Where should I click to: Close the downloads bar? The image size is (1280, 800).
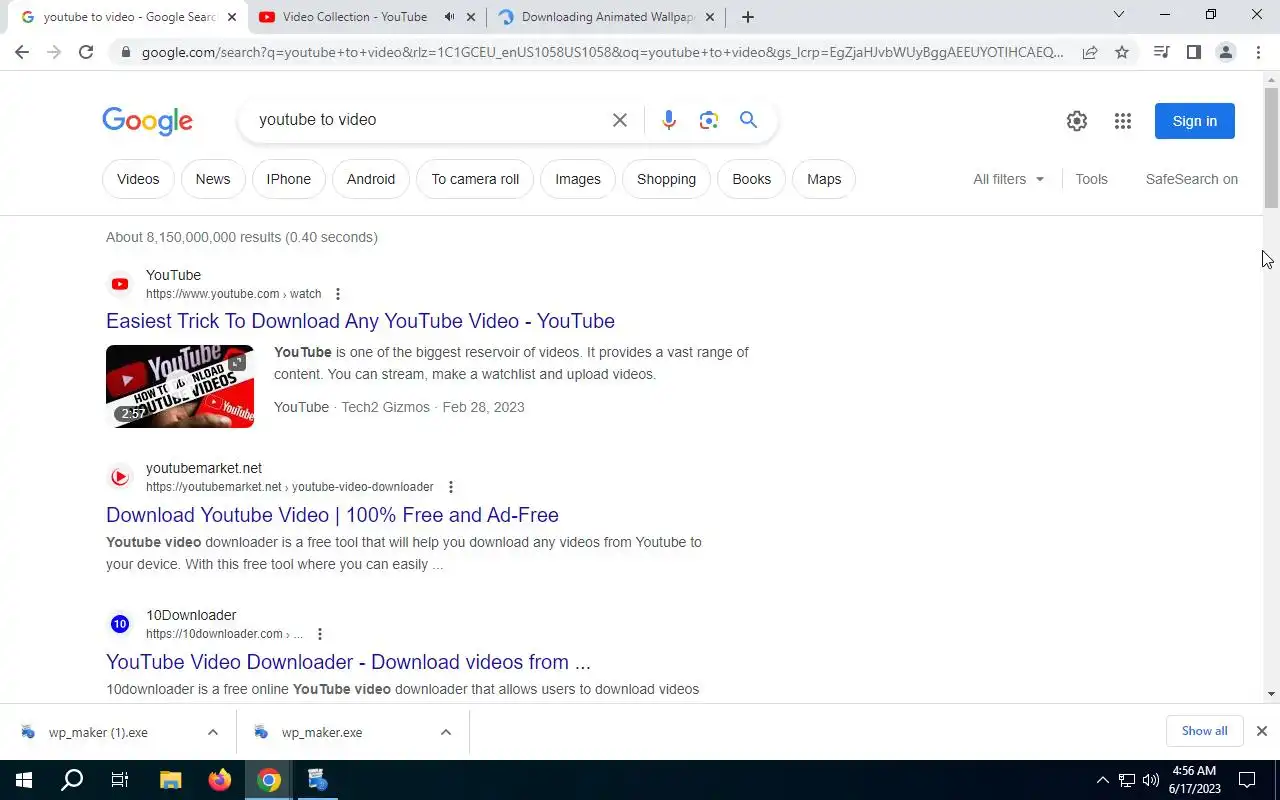tap(1262, 731)
